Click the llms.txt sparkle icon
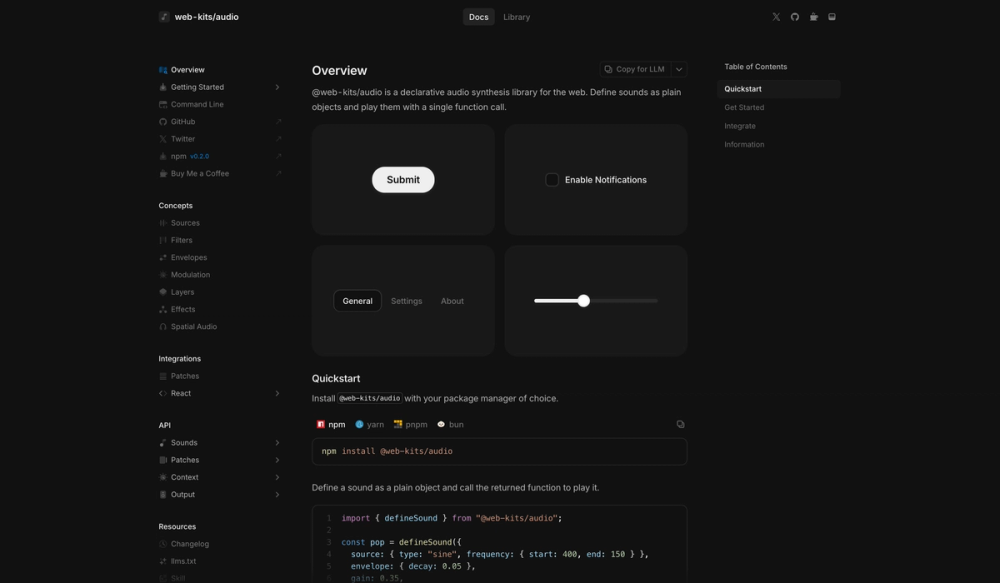 (163, 561)
